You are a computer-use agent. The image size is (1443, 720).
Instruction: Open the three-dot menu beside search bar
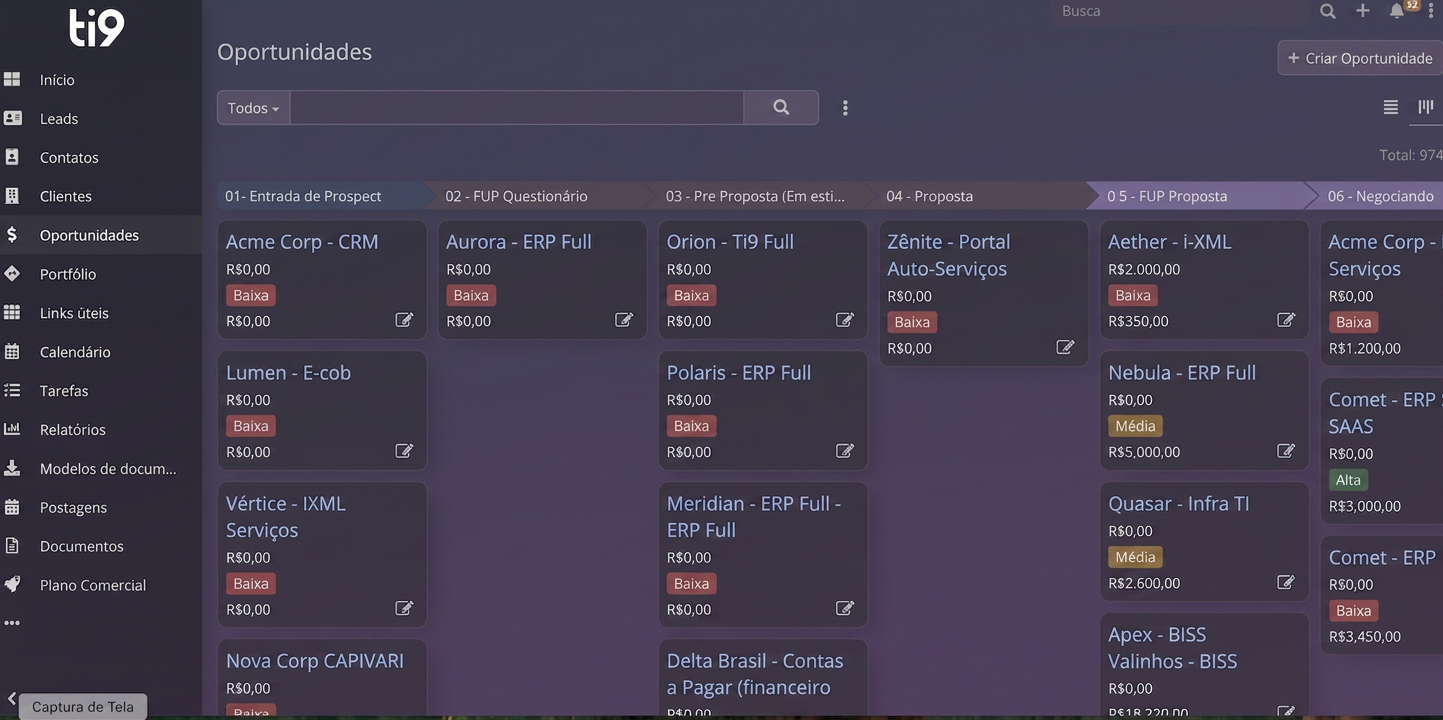coord(845,108)
